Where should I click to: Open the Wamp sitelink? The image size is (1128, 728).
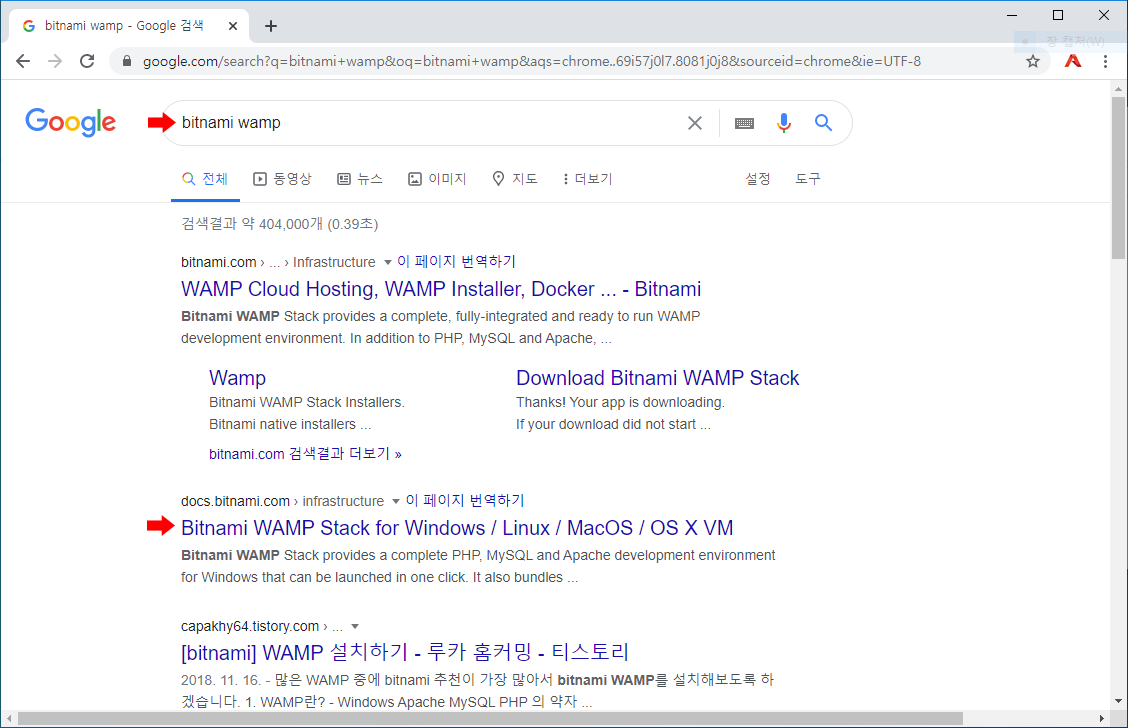tap(237, 378)
